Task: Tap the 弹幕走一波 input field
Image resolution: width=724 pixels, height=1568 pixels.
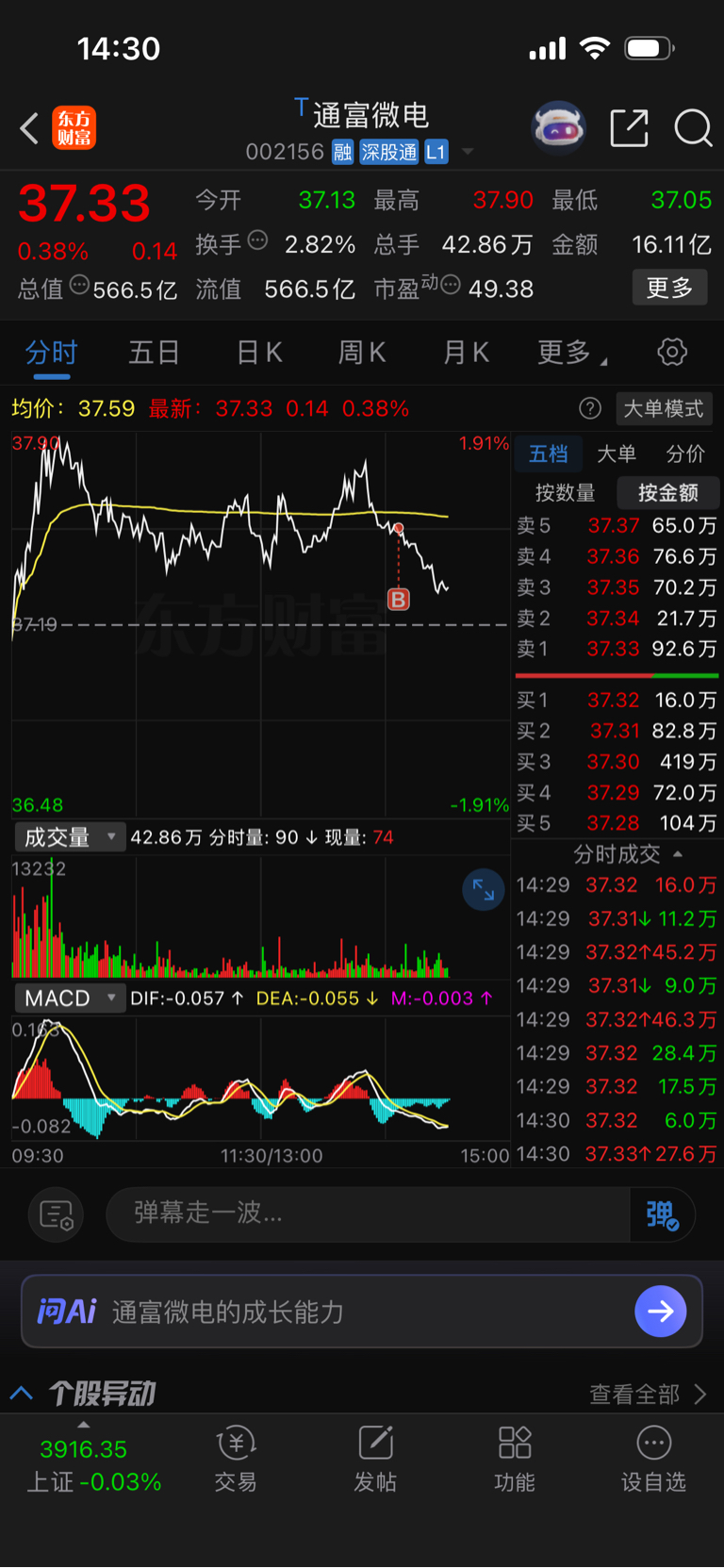Action: pyautogui.click(x=368, y=1213)
